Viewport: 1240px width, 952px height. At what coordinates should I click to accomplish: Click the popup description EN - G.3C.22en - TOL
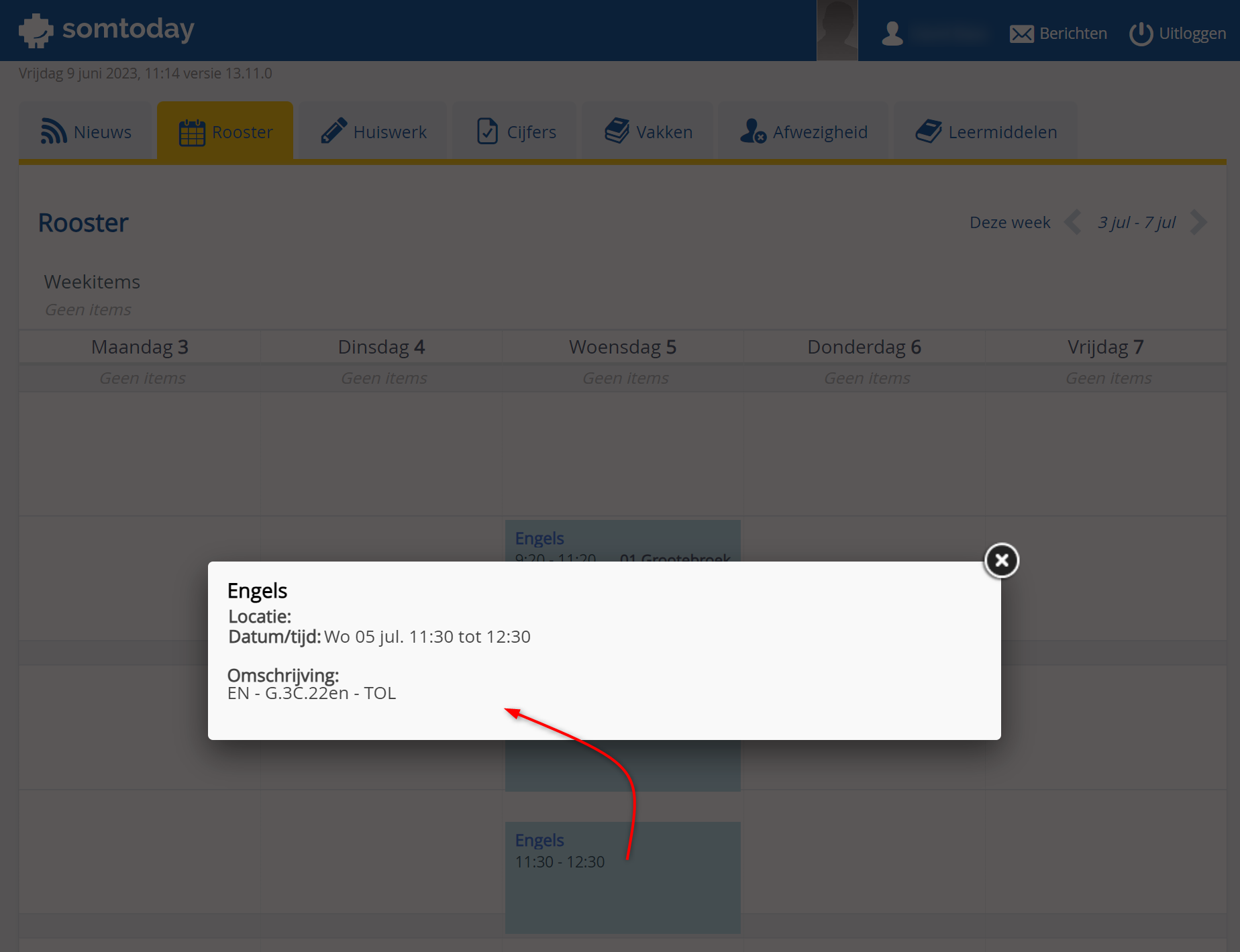[x=311, y=693]
